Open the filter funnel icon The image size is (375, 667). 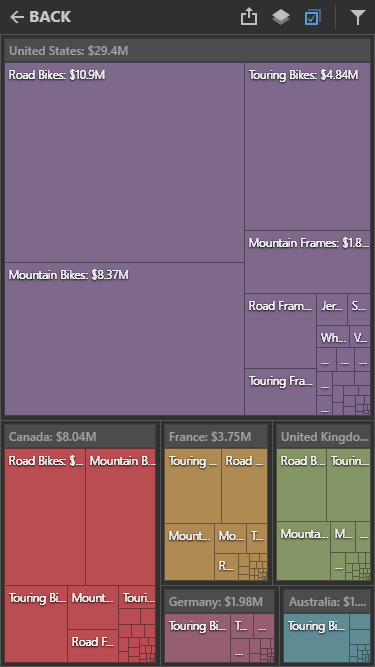click(358, 17)
